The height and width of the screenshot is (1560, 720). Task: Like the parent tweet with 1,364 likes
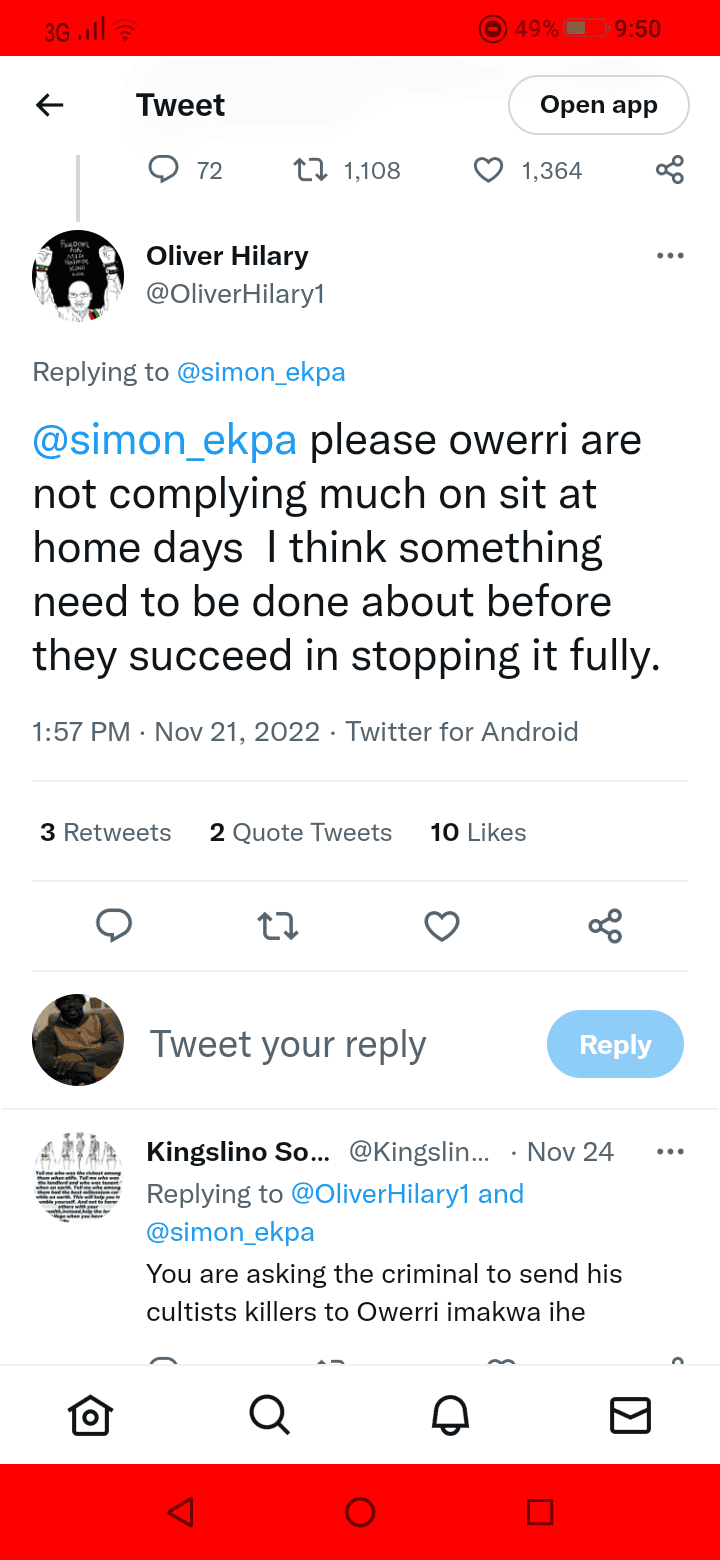point(488,171)
